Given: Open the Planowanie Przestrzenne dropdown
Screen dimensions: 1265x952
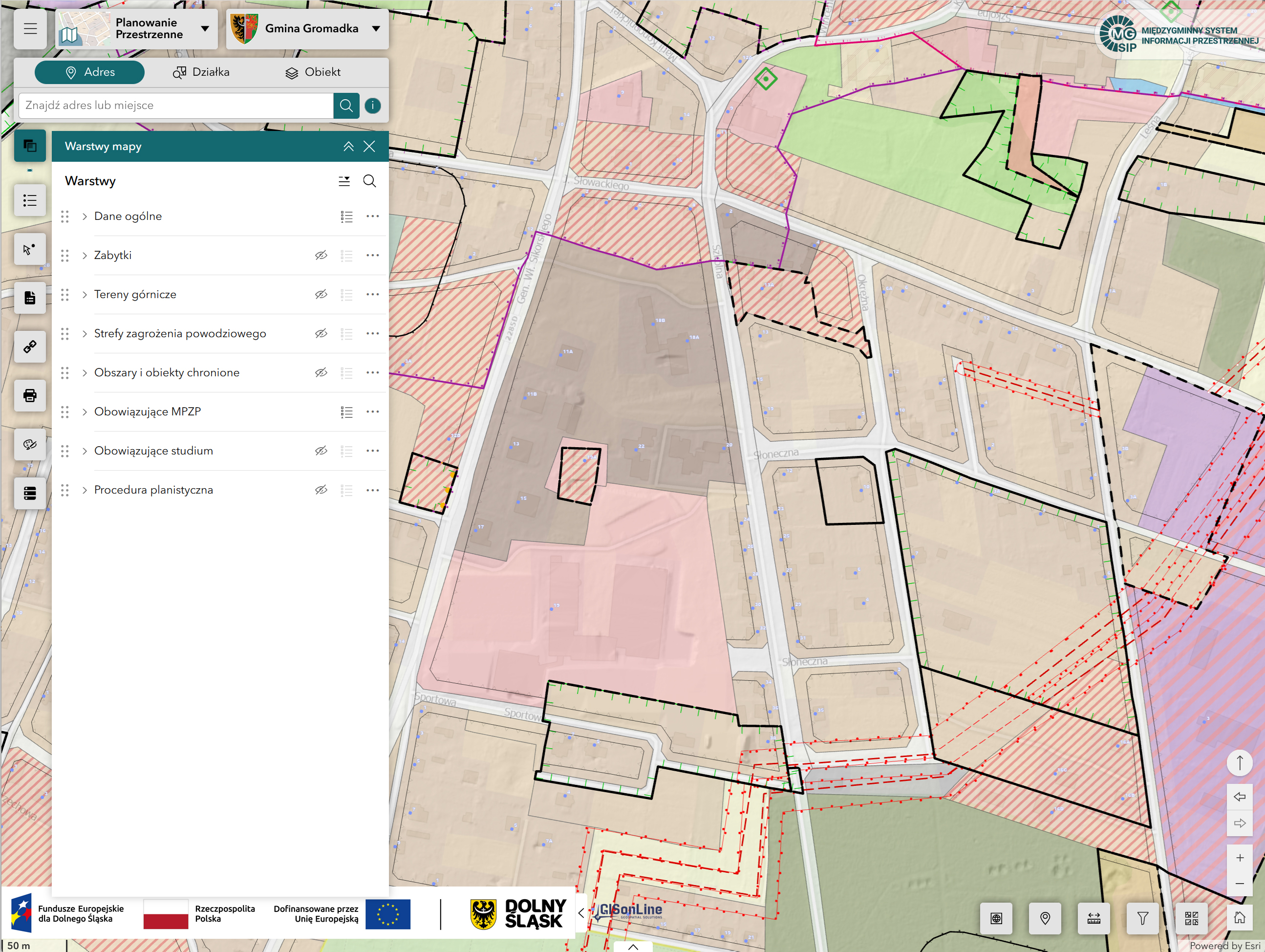Looking at the screenshot, I should pyautogui.click(x=205, y=29).
